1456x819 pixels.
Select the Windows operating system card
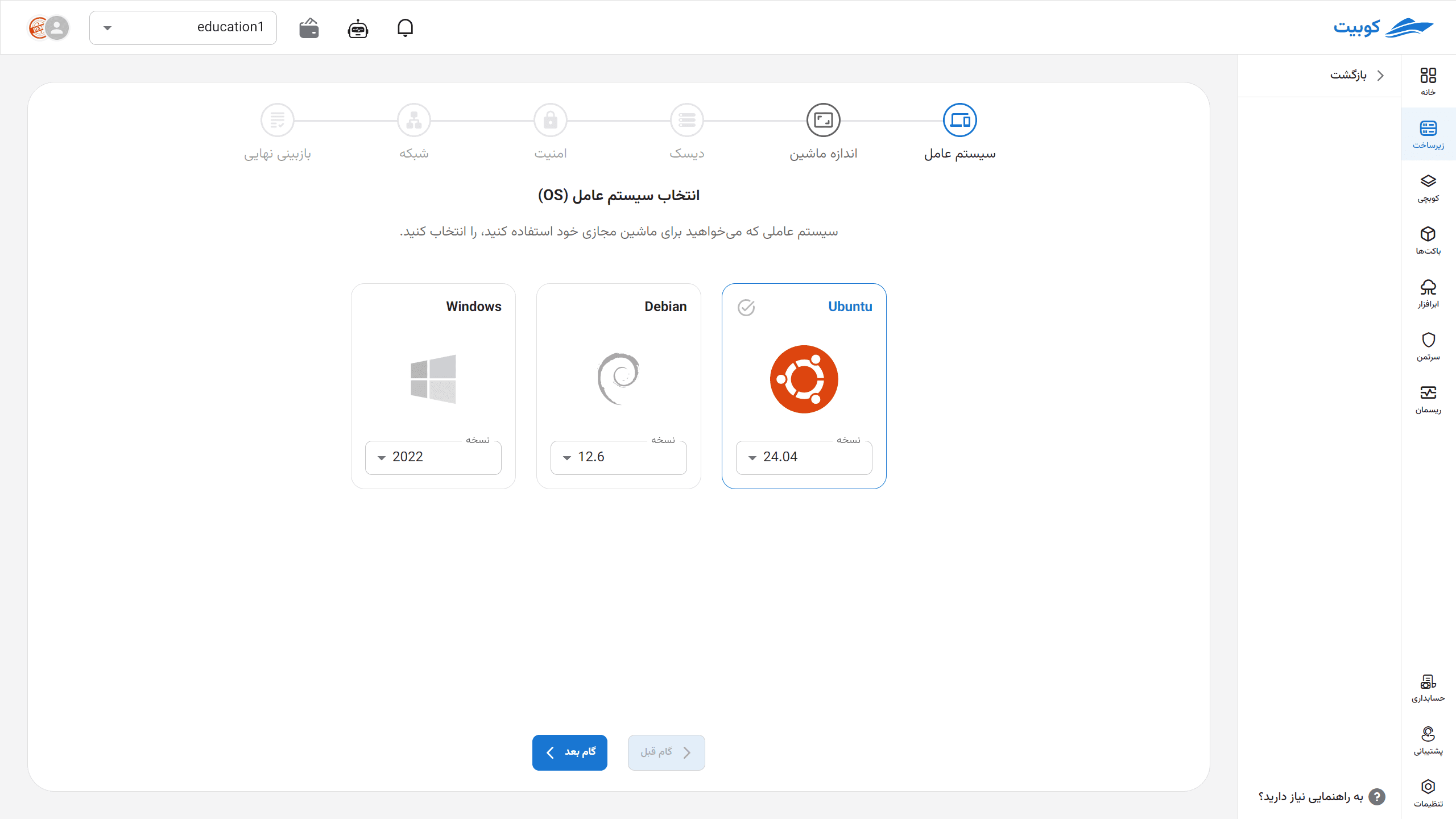(x=433, y=386)
